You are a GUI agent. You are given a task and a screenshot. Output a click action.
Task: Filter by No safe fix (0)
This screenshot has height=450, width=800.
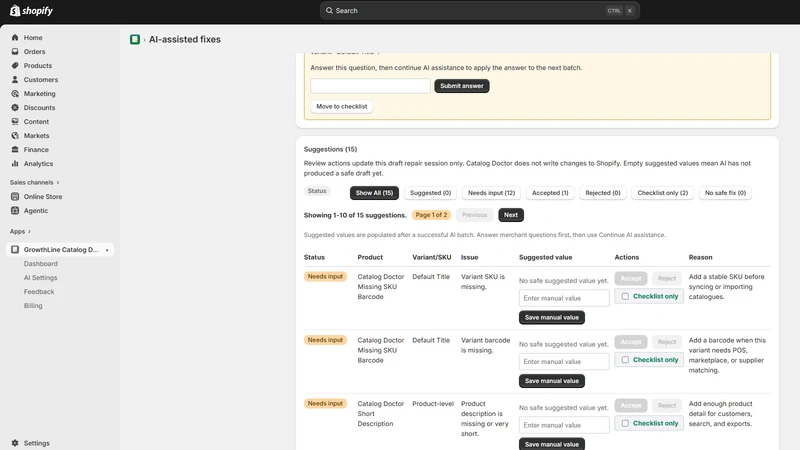pos(725,193)
